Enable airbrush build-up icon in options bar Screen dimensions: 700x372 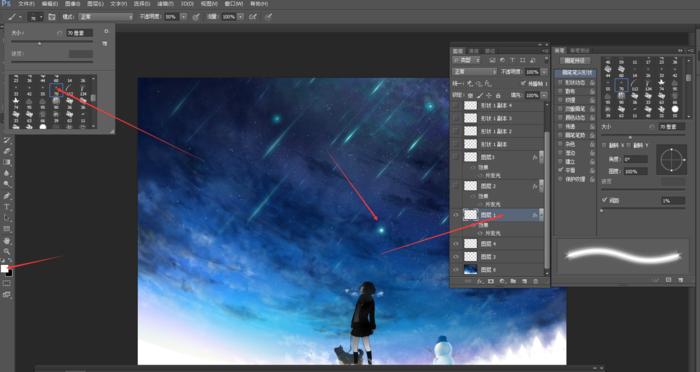tap(253, 17)
